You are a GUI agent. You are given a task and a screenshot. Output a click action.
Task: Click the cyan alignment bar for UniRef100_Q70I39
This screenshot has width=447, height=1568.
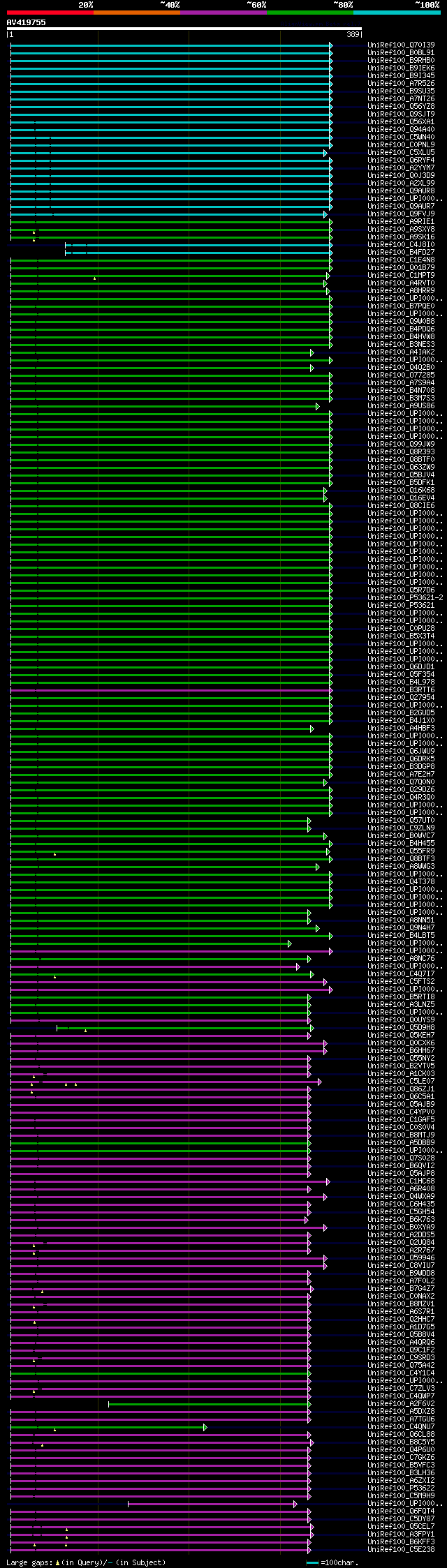coord(171,45)
